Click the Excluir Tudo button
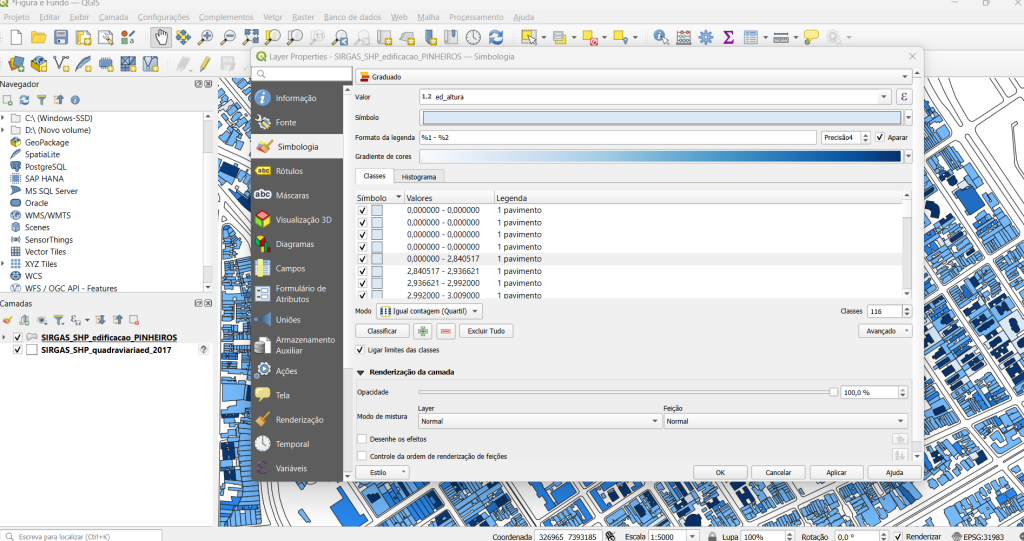The height and width of the screenshot is (541, 1024). coord(486,331)
